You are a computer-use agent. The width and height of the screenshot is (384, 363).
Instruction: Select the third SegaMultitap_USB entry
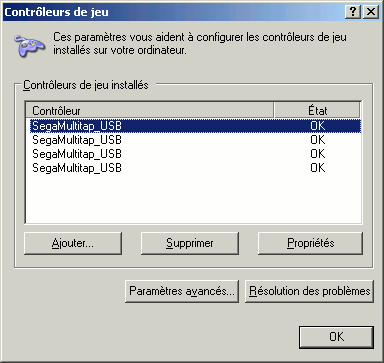[x=194, y=154]
